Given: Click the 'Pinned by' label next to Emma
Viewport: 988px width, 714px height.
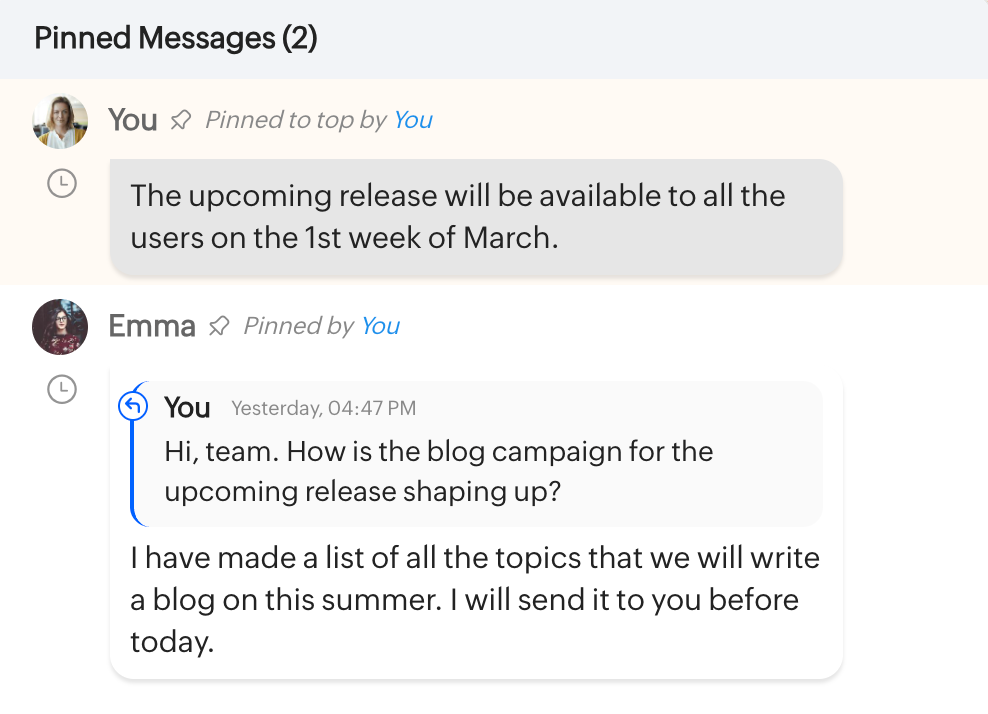Looking at the screenshot, I should (x=298, y=326).
